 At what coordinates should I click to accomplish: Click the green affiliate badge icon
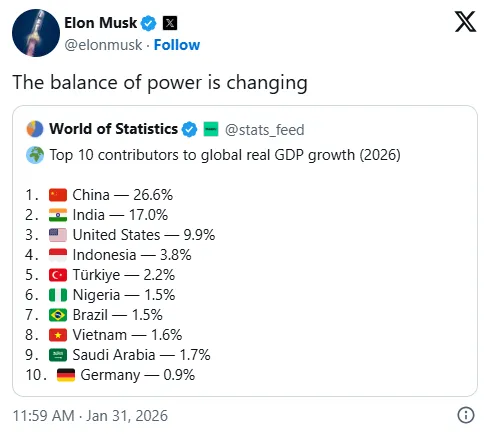click(211, 129)
